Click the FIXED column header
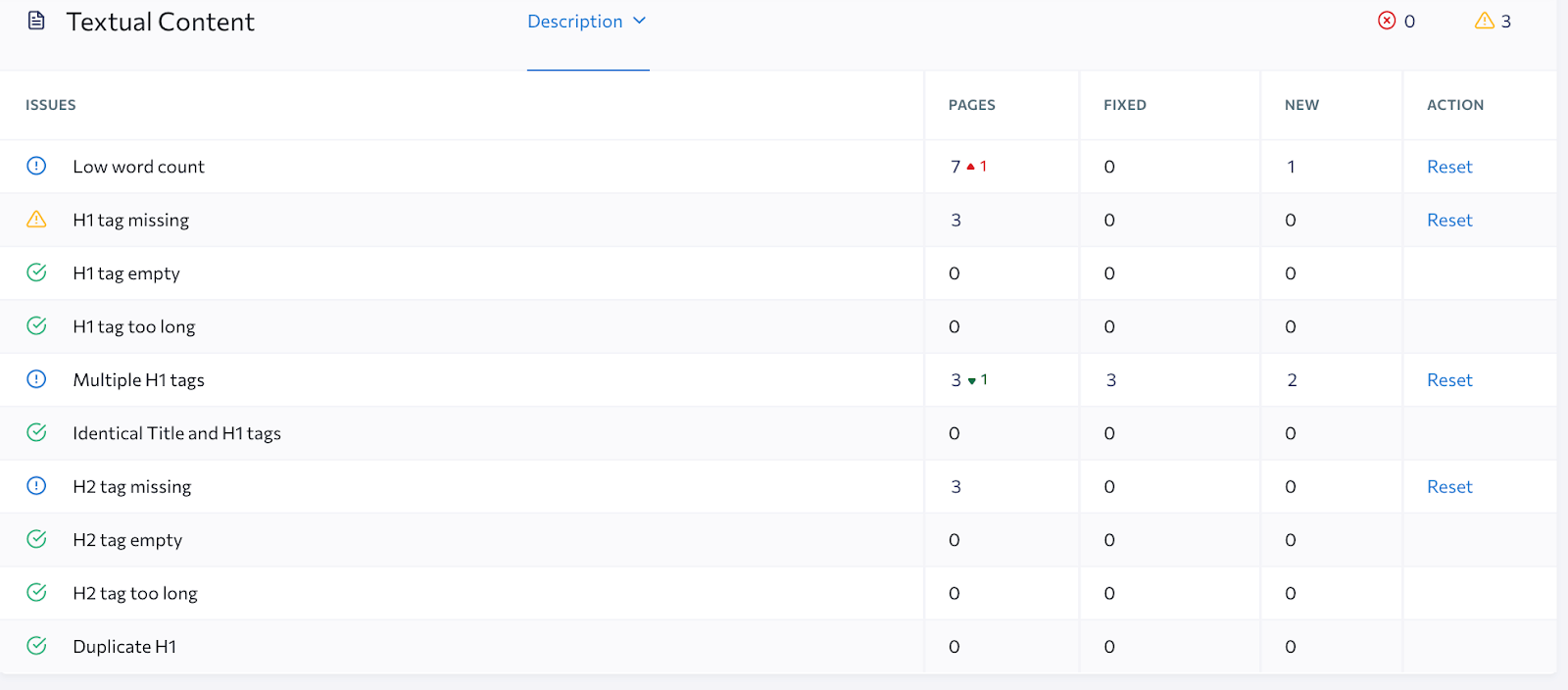Screen dimensions: 1568x690 point(1125,105)
